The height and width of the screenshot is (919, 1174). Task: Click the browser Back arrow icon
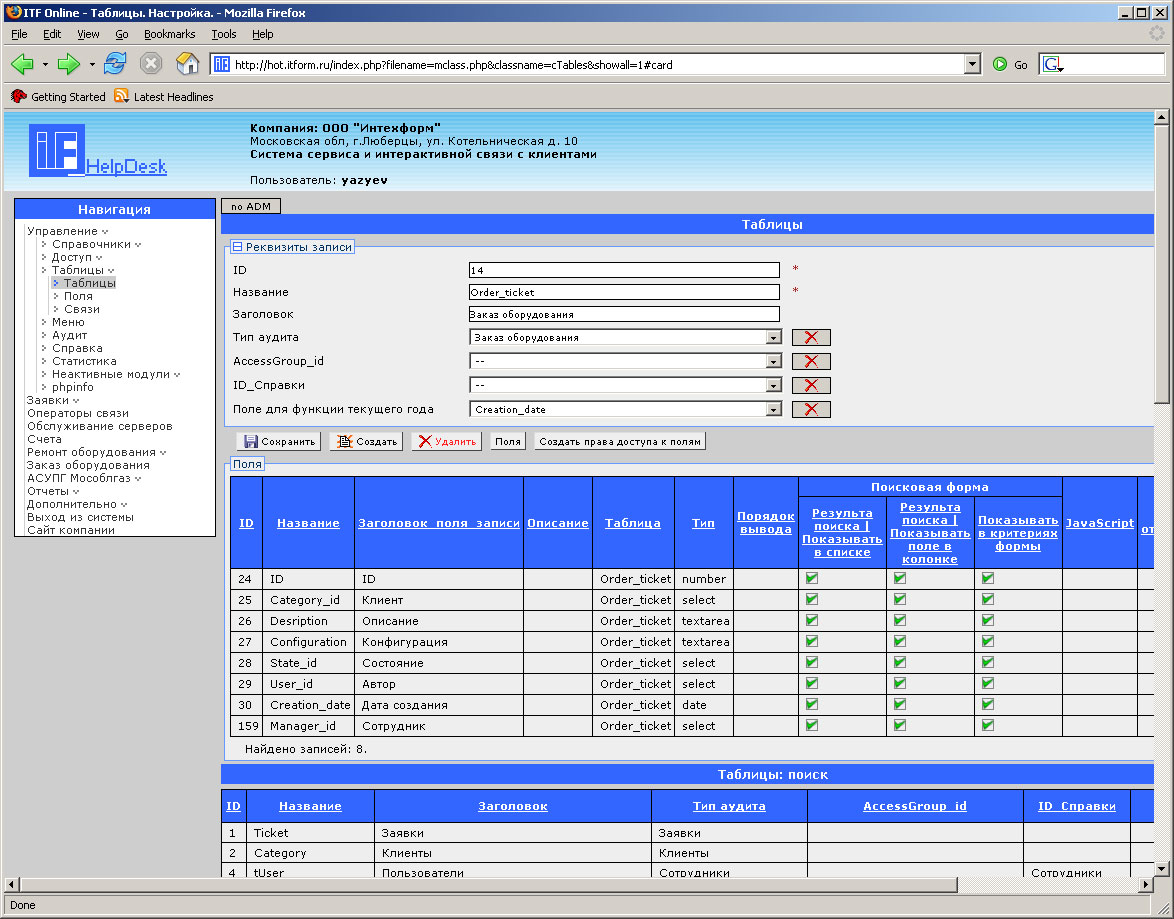pos(22,64)
